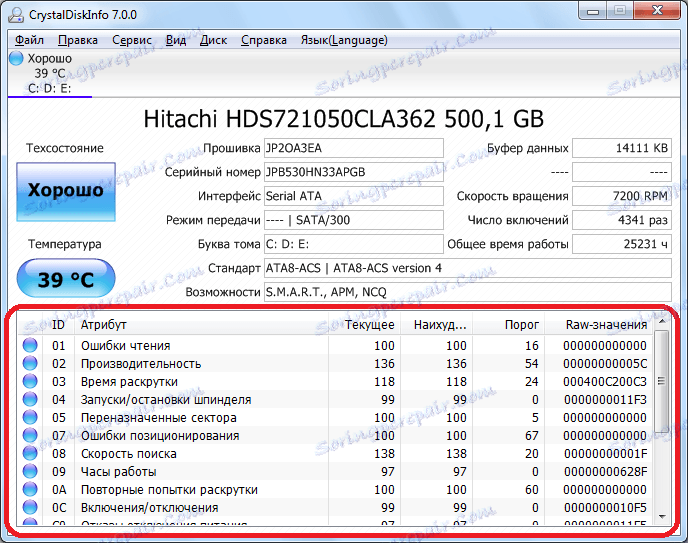Image resolution: width=688 pixels, height=543 pixels.
Task: Click status icon for Ошибки позиционирования row
Action: 30,436
